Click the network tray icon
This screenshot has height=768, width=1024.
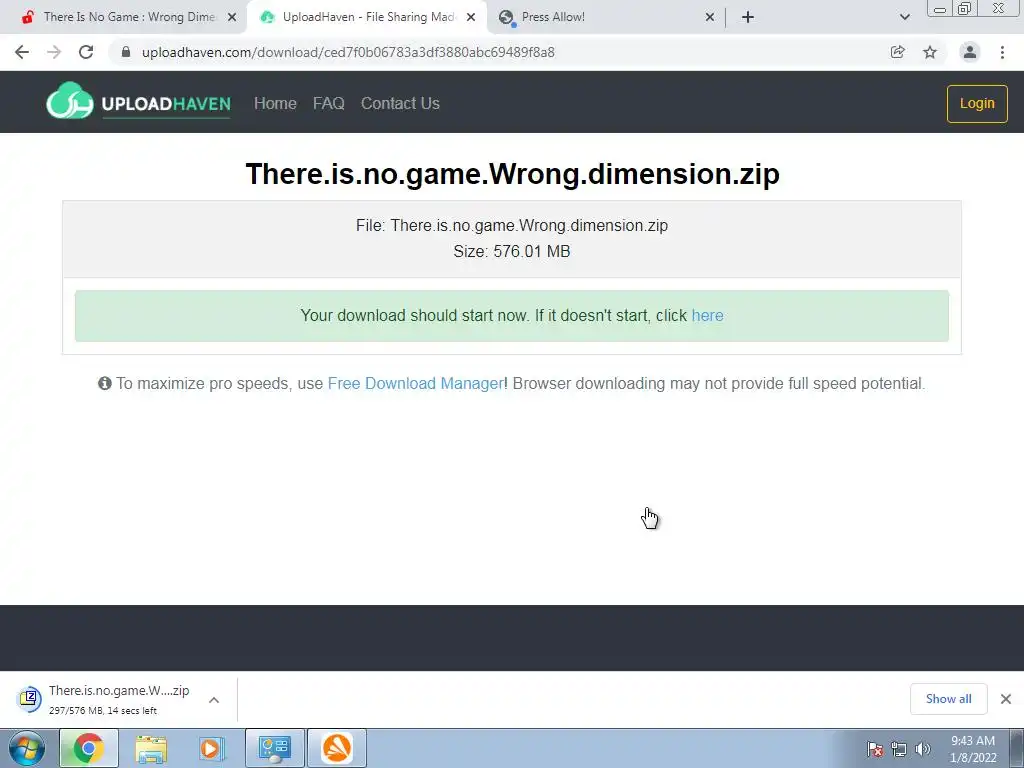(x=899, y=749)
